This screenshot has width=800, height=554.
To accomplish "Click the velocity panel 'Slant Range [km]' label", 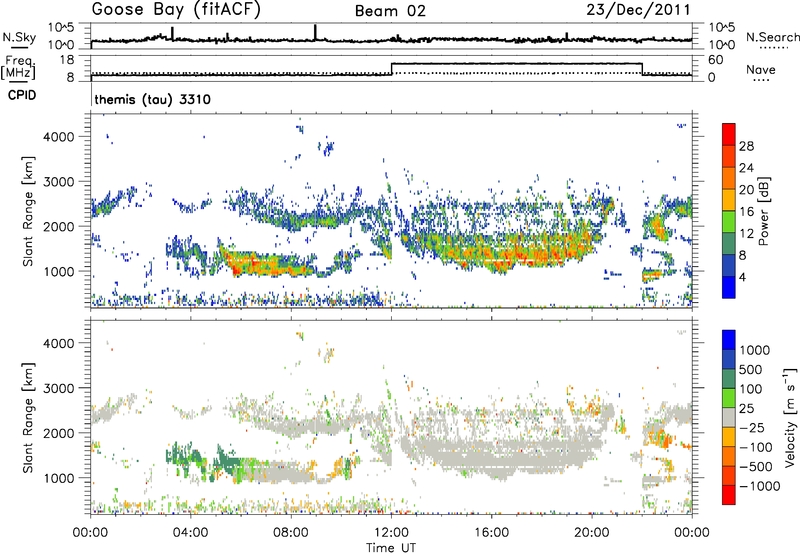I will (x=28, y=417).
